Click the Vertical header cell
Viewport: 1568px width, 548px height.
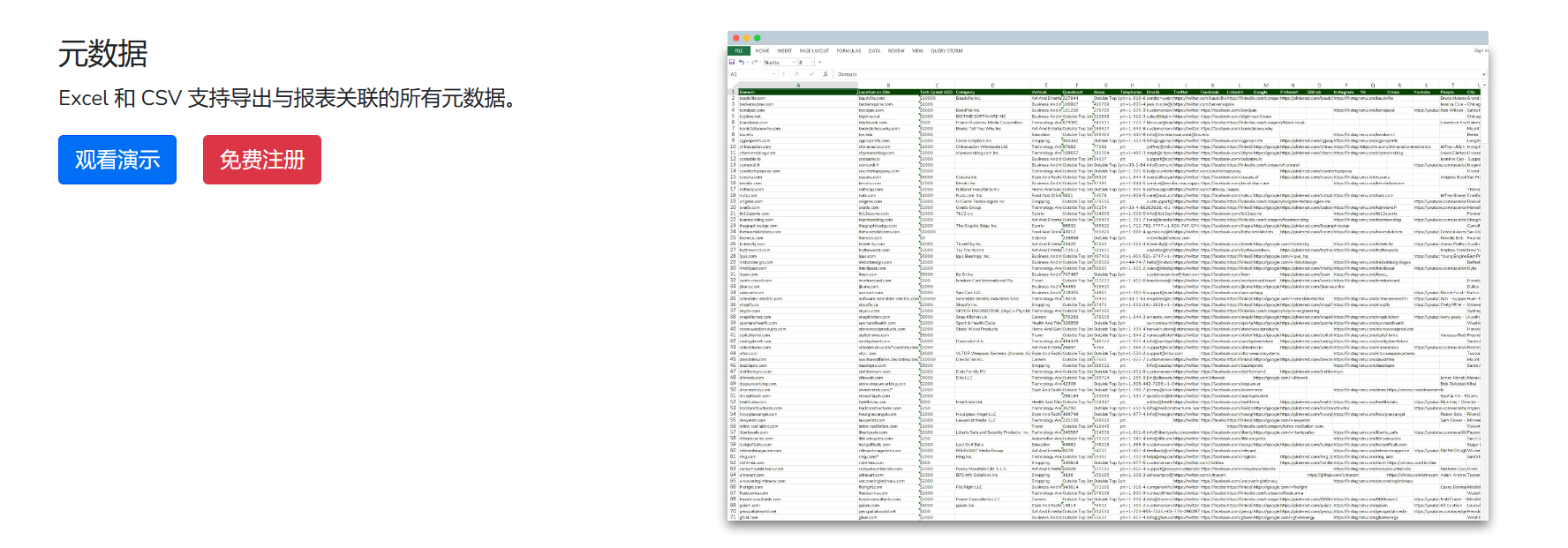point(1045,92)
